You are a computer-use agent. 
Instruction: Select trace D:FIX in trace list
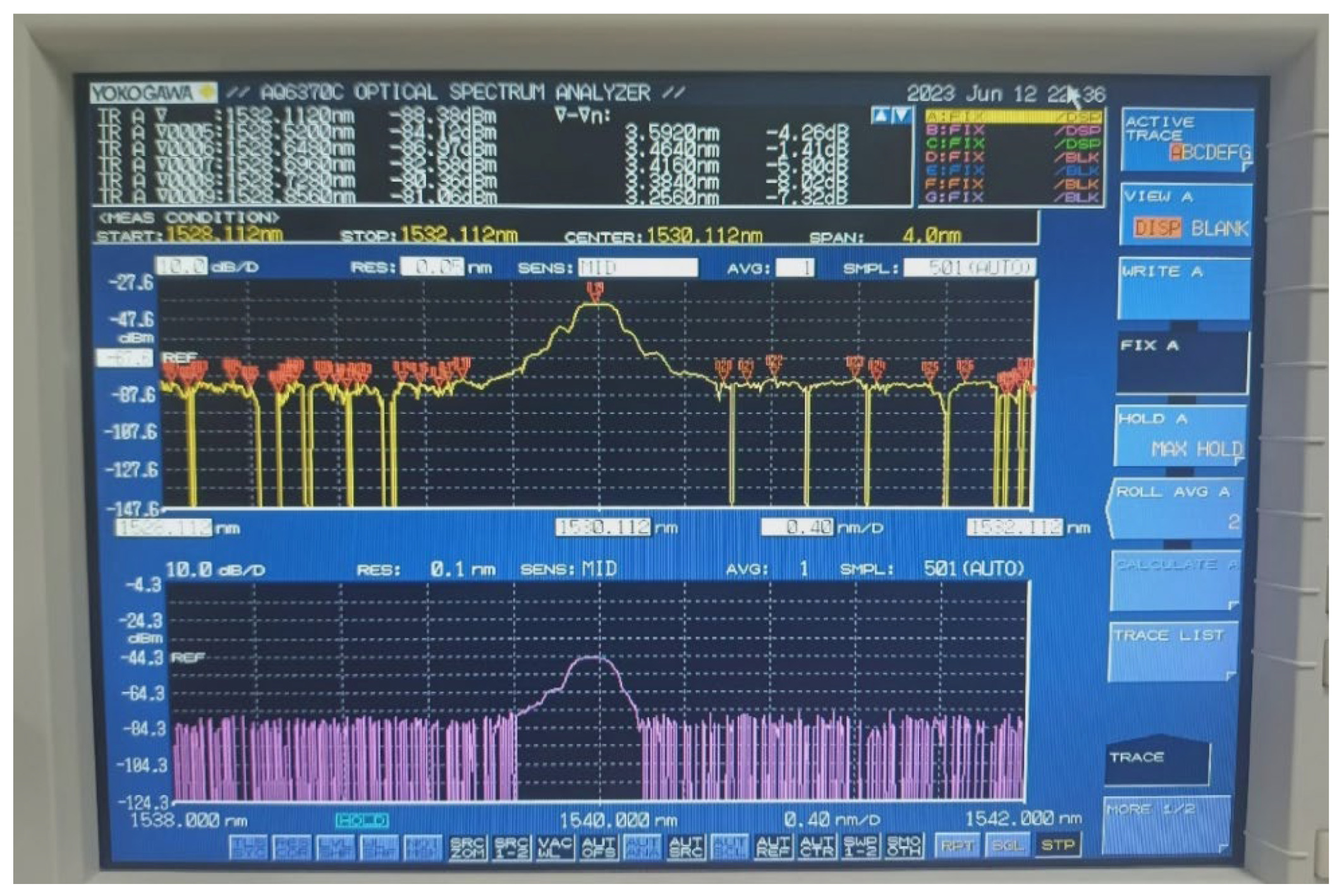[x=1013, y=157]
